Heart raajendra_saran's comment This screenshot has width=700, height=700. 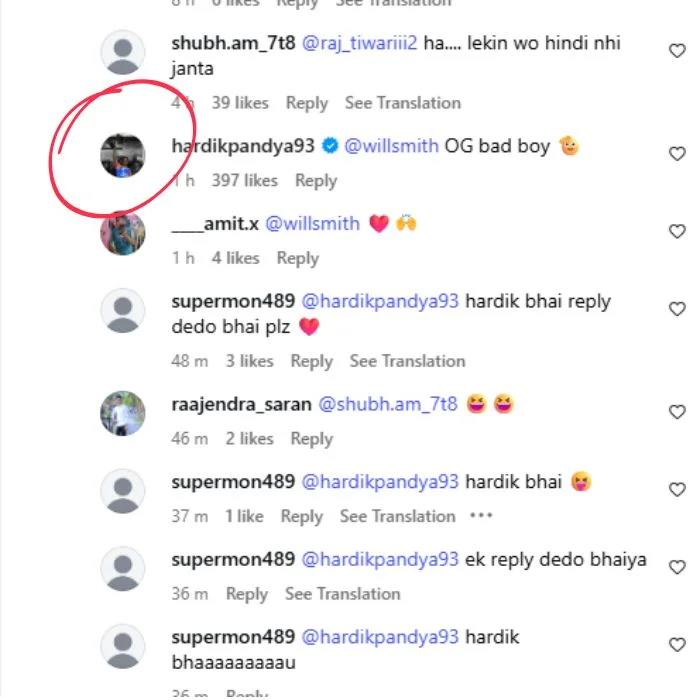point(677,412)
